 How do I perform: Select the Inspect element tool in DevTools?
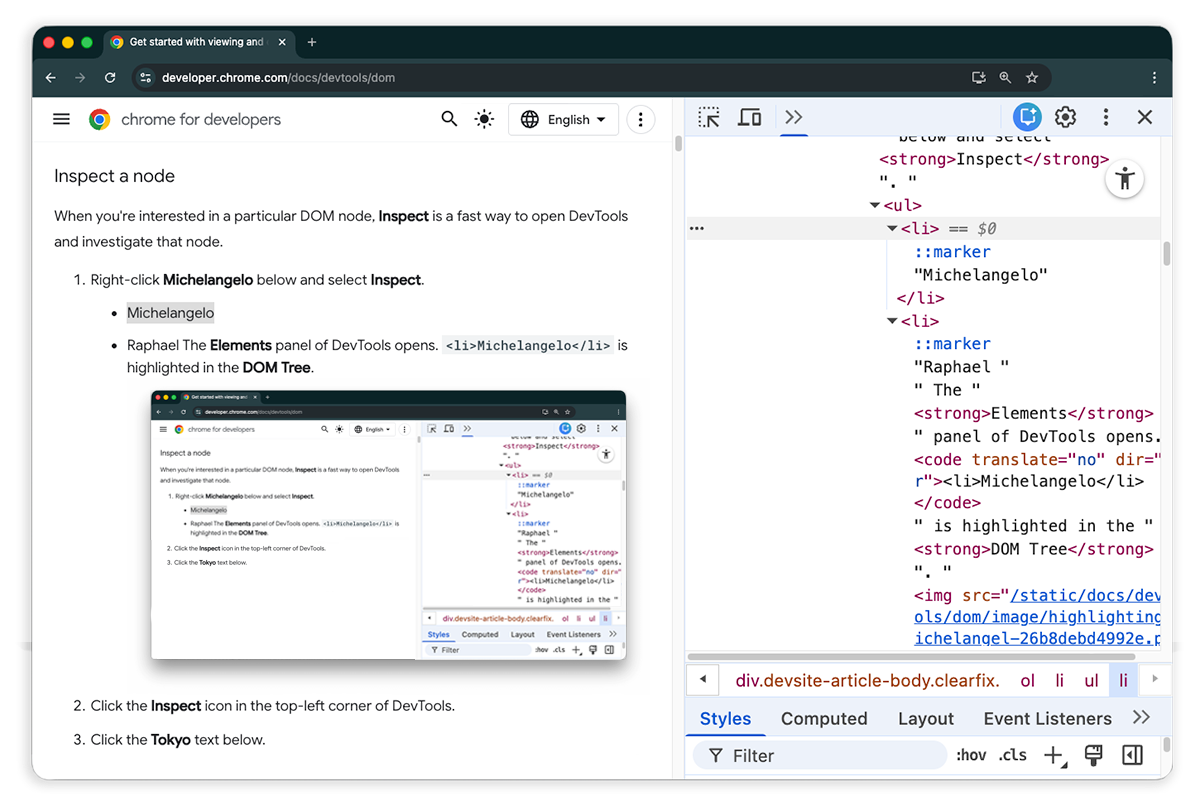pyautogui.click(x=709, y=117)
